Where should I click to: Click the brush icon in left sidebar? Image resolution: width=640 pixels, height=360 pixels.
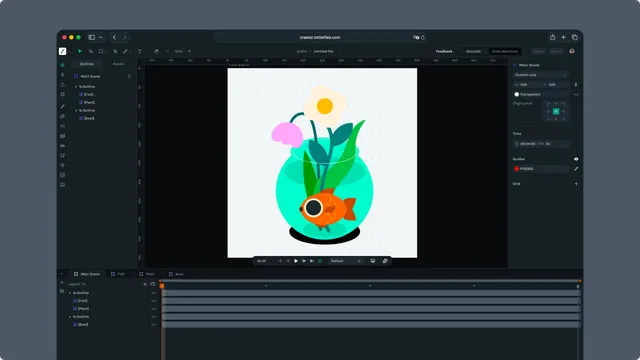pyautogui.click(x=62, y=107)
